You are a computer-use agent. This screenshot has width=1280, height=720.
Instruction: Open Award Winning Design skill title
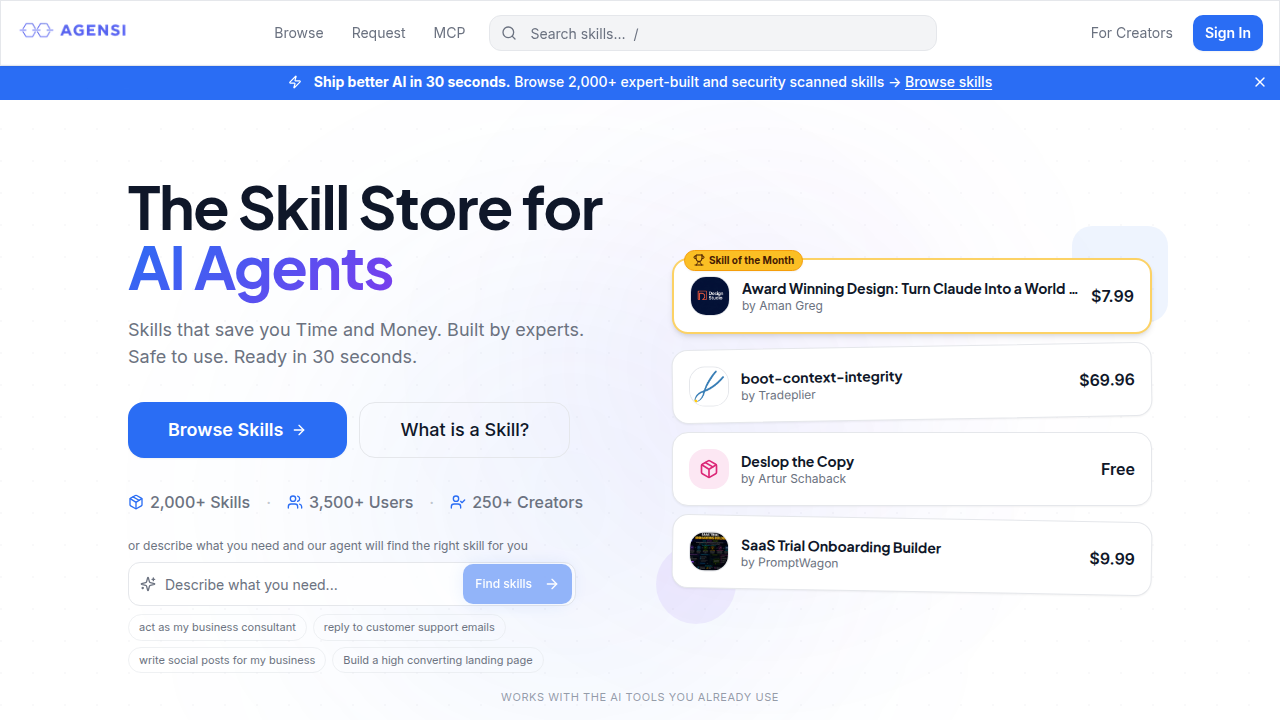click(910, 288)
